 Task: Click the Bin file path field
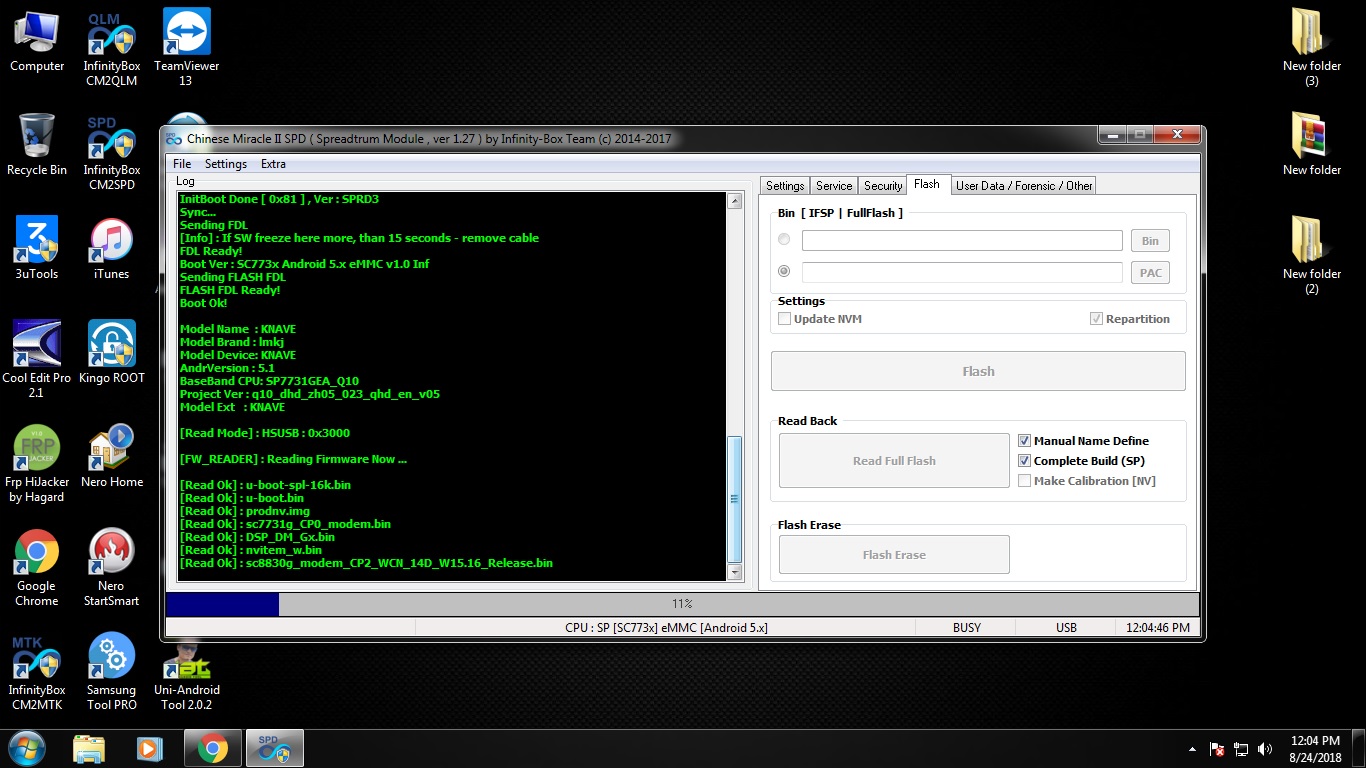(x=962, y=240)
